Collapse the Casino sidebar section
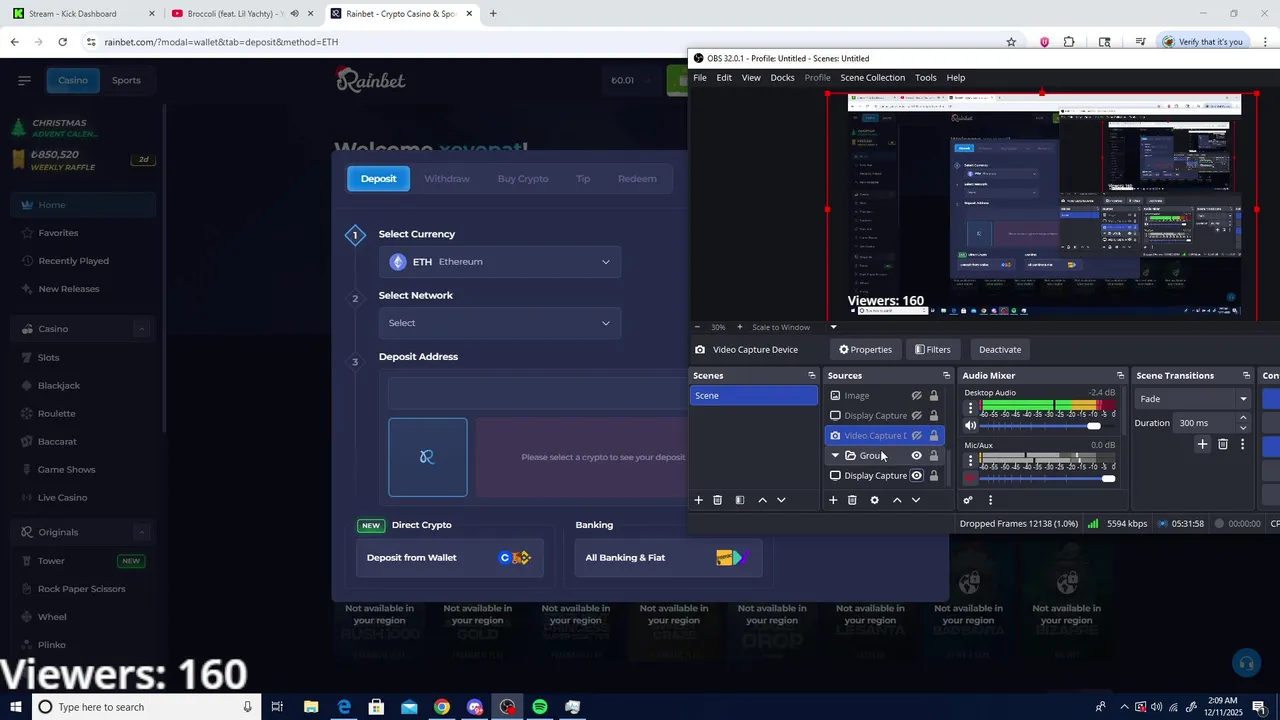Image resolution: width=1280 pixels, height=720 pixels. (x=141, y=329)
